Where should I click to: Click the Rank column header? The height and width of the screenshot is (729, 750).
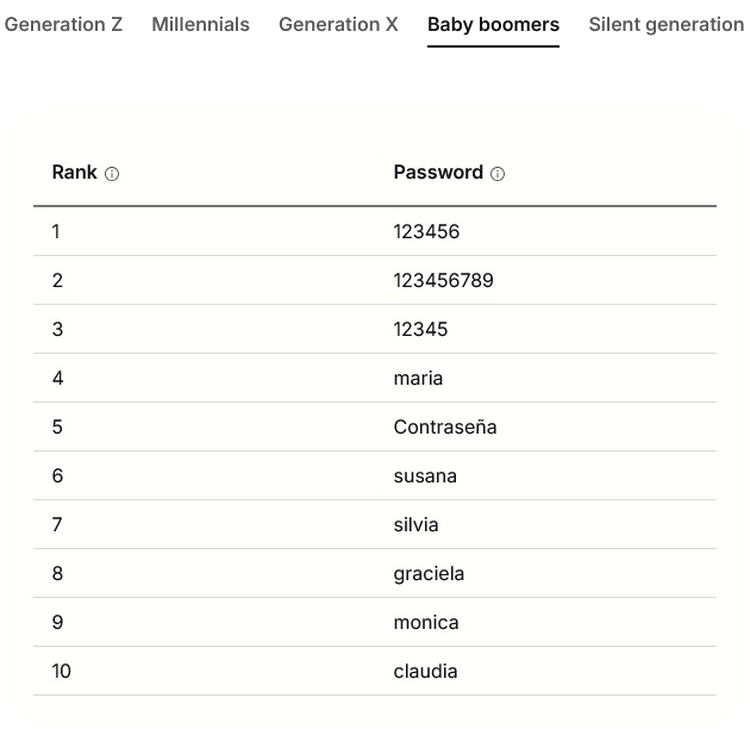pyautogui.click(x=75, y=172)
